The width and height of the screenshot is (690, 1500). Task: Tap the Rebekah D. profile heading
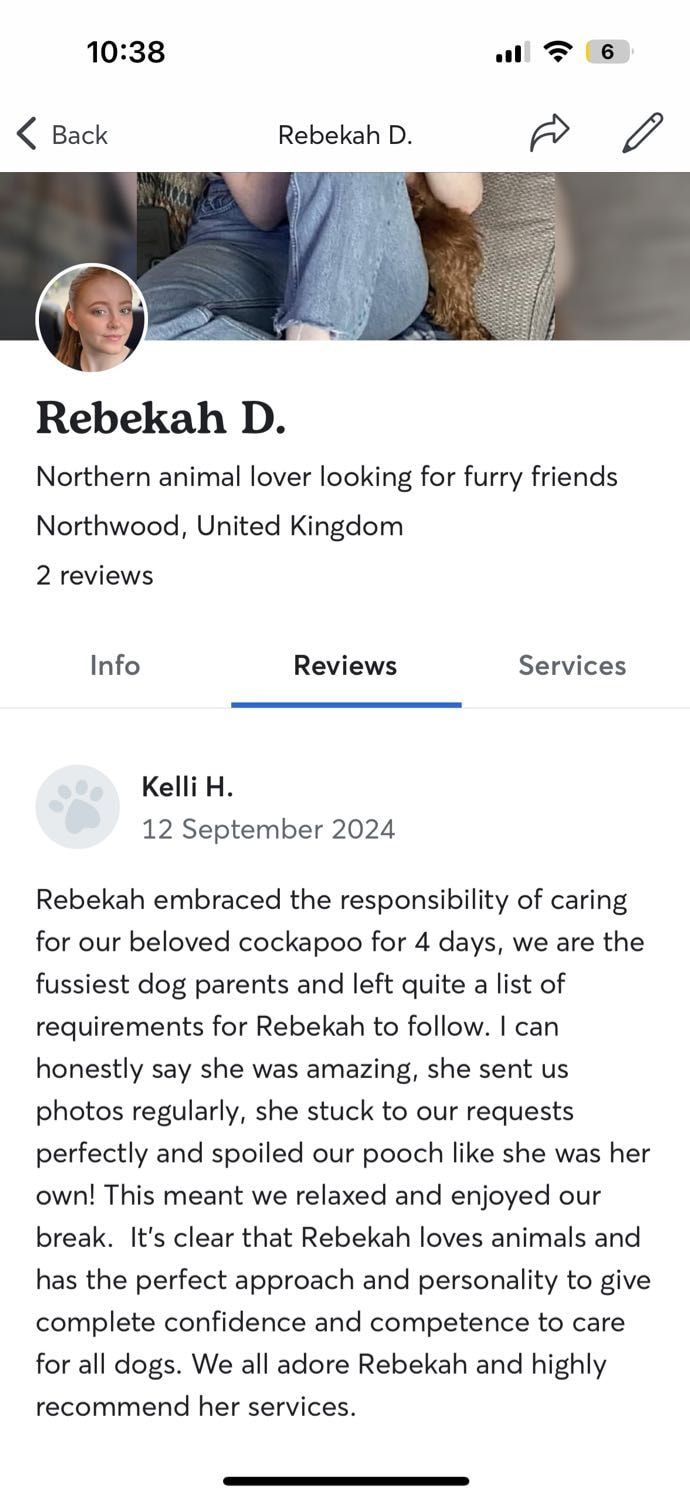point(161,417)
